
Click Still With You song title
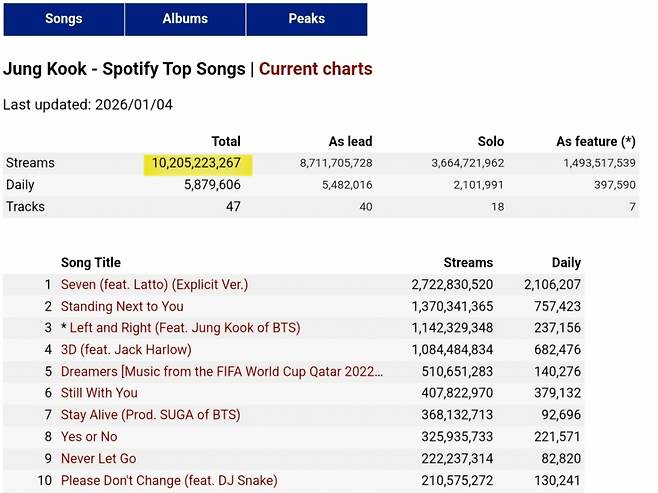[99, 393]
